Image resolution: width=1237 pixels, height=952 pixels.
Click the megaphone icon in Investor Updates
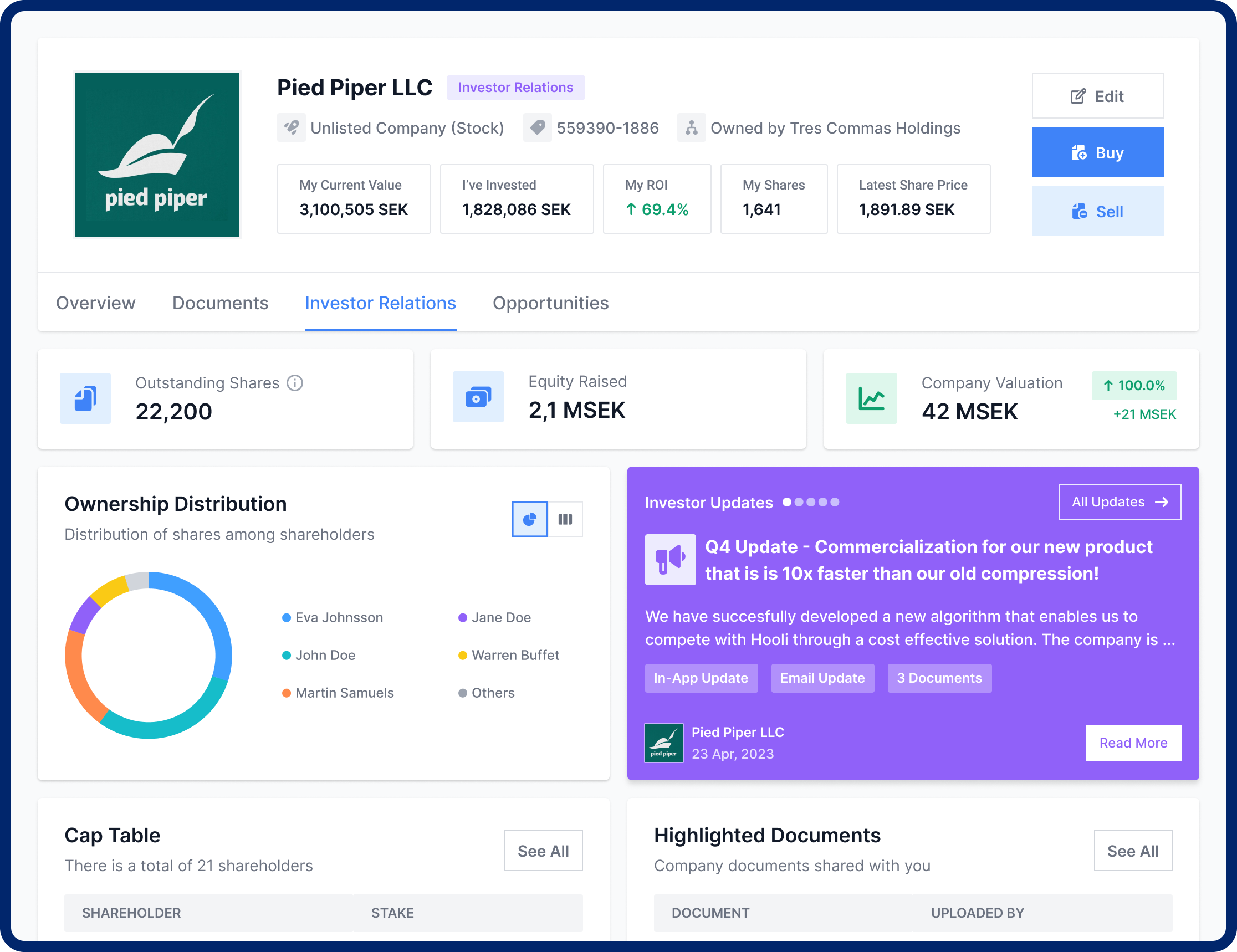tap(670, 560)
